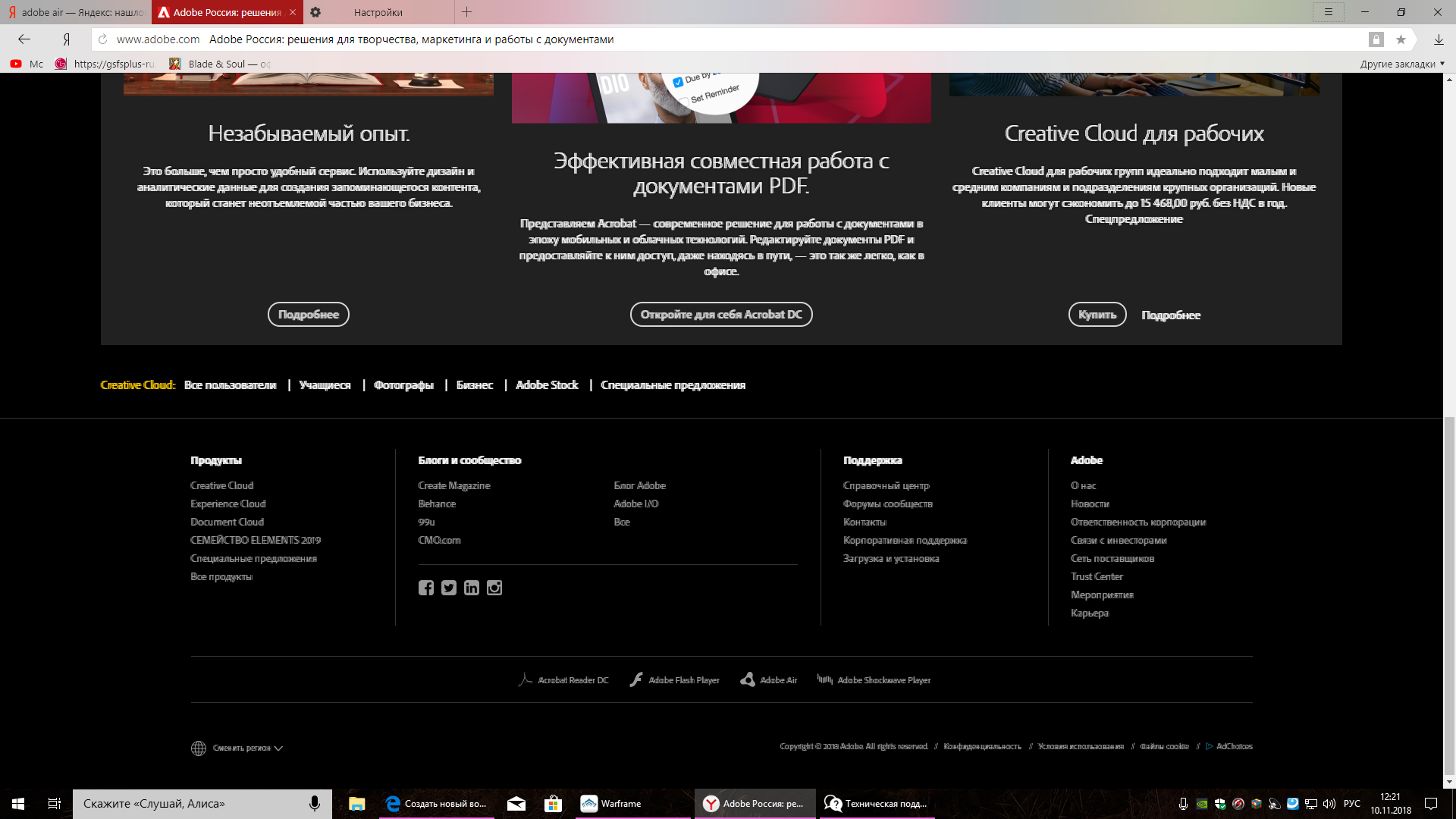Go back with the browser arrow
Screen dimensions: 1456x819
coord(24,39)
